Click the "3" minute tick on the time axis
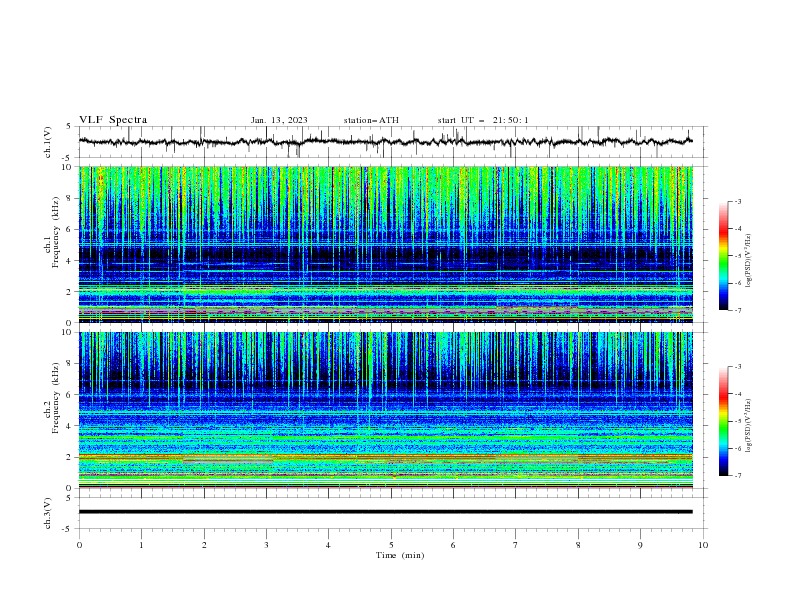 pos(266,545)
